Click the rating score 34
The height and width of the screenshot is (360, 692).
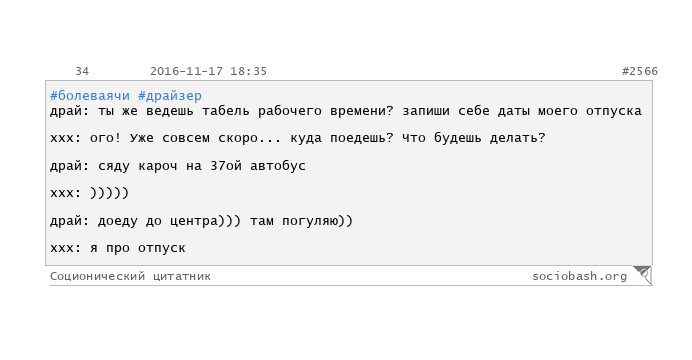pos(82,71)
